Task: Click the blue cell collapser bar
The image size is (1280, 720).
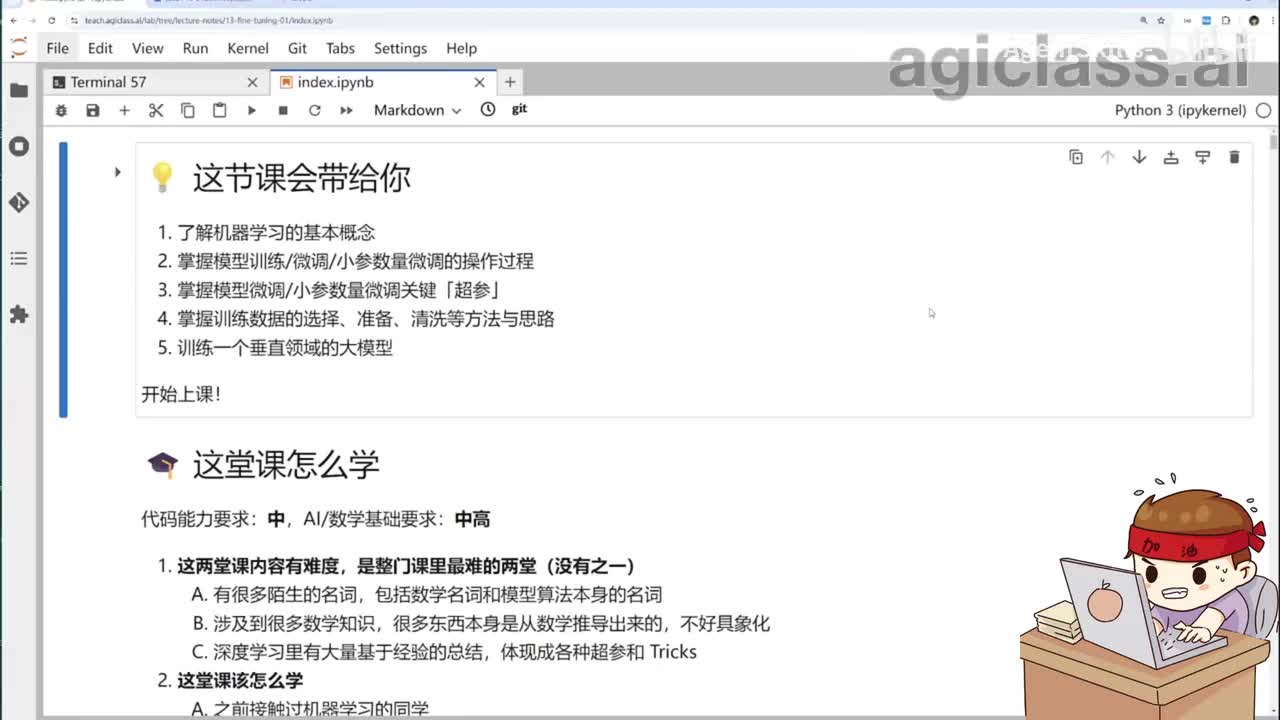Action: [x=63, y=279]
